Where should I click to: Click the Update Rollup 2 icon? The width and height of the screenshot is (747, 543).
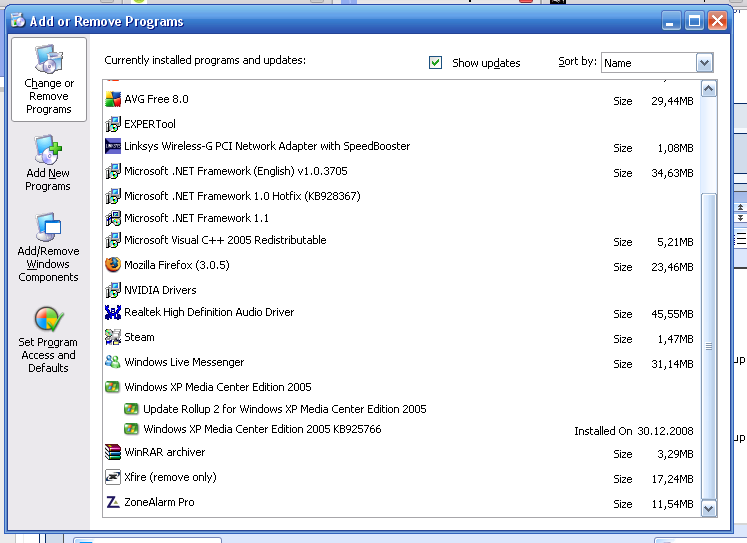click(x=131, y=409)
